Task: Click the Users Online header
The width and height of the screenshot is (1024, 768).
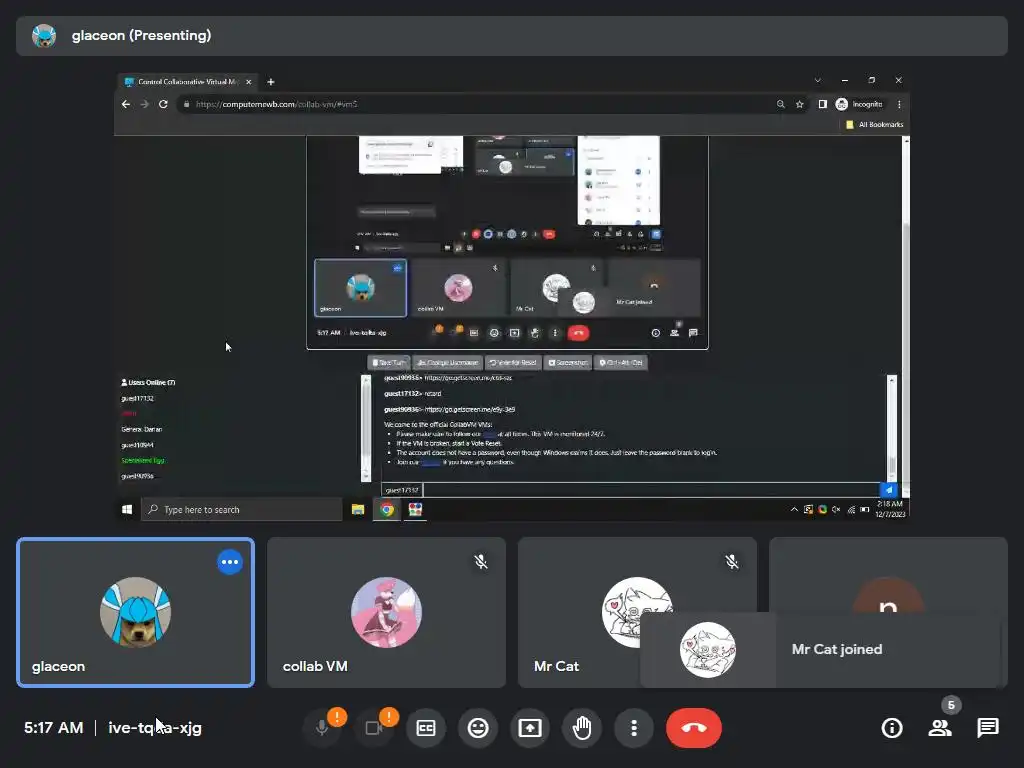Action: [148, 383]
